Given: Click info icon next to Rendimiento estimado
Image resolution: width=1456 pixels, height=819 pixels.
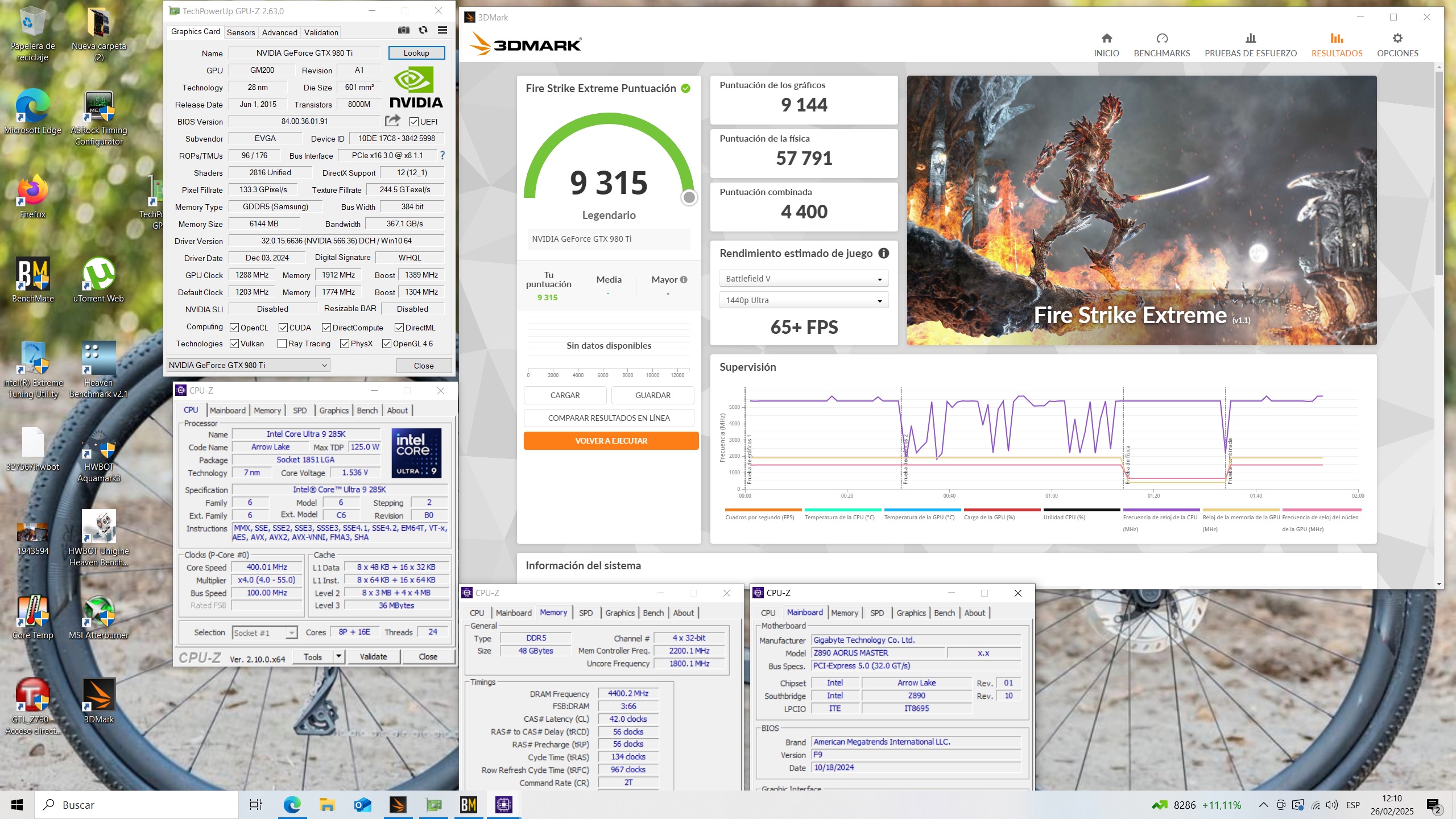Looking at the screenshot, I should click(883, 254).
